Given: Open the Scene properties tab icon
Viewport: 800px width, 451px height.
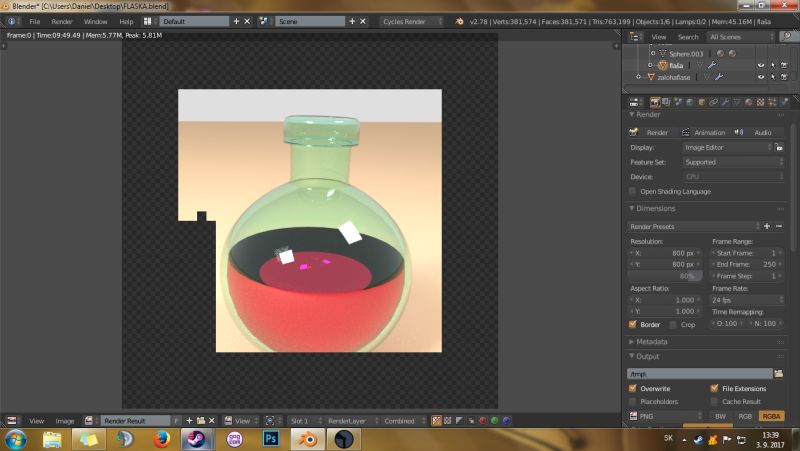Looking at the screenshot, I should point(678,102).
